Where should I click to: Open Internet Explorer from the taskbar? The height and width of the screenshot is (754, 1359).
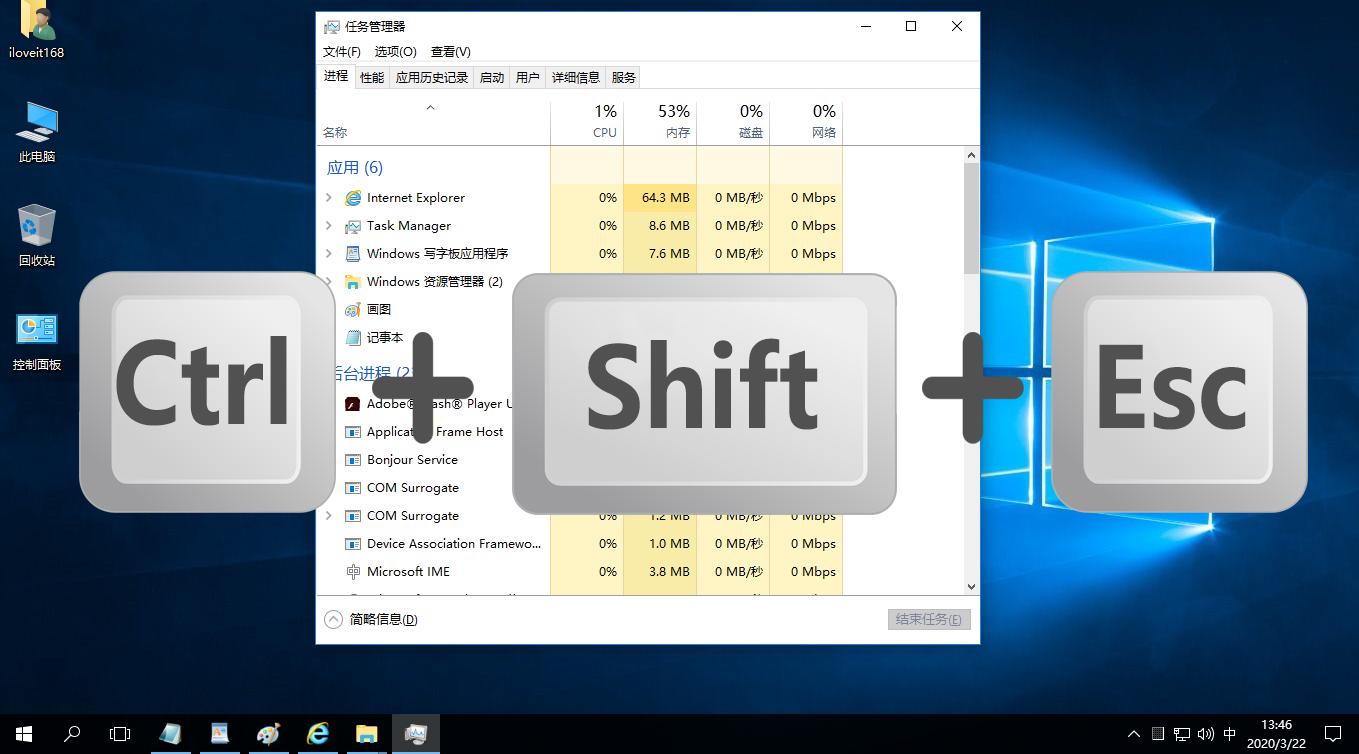(317, 733)
